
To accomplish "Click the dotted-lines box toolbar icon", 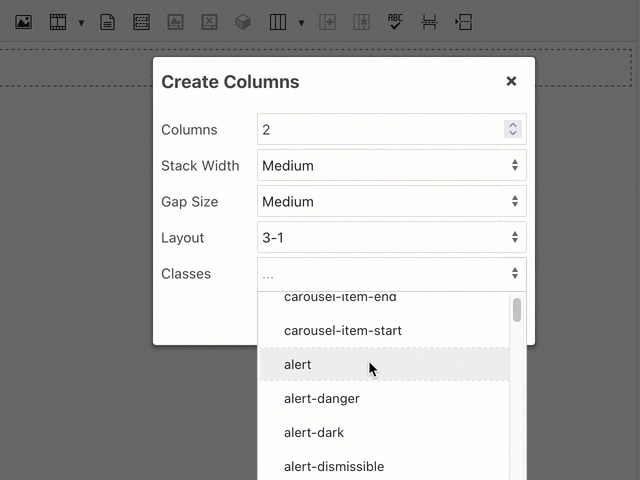I will click(x=141, y=22).
